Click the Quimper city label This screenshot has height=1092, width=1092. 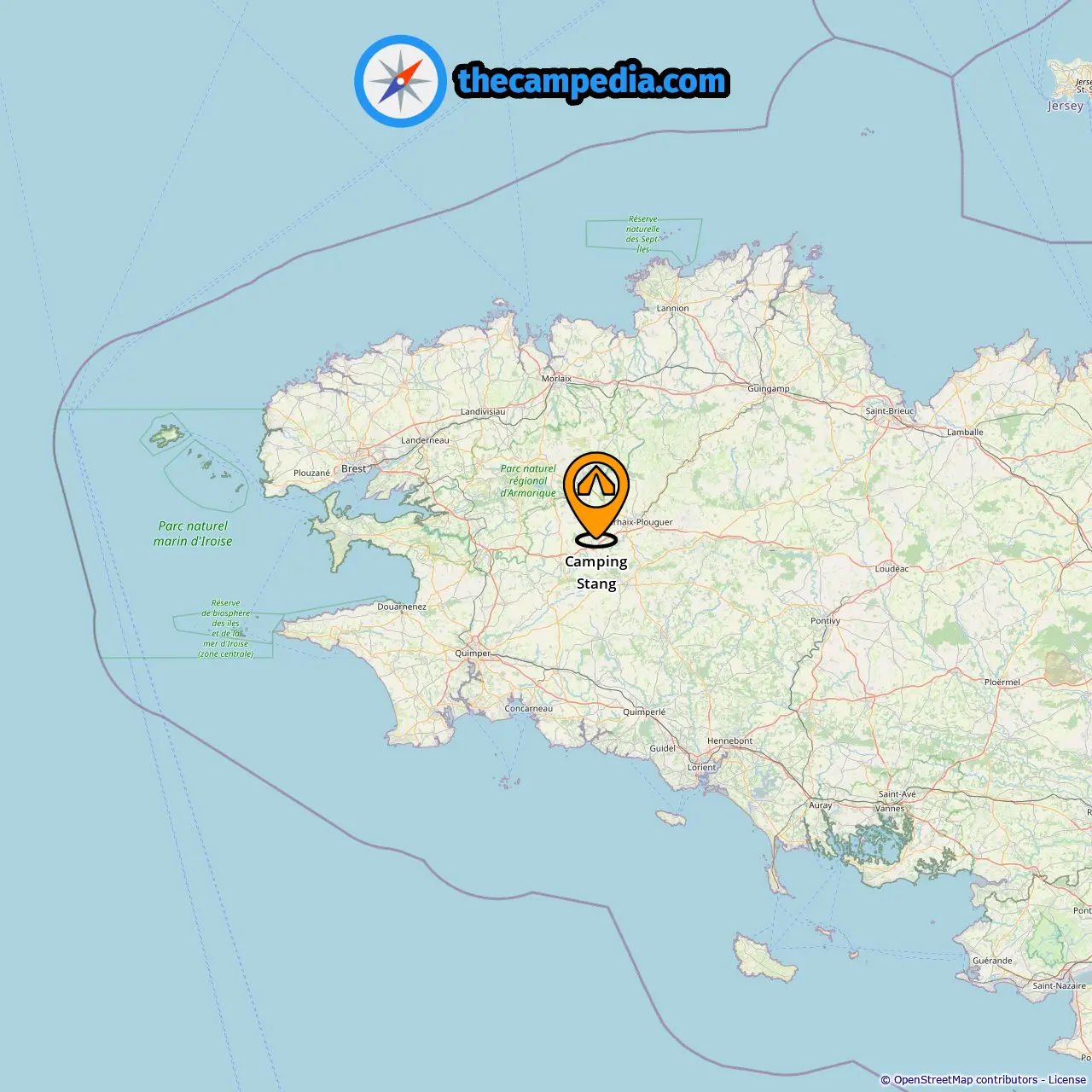pyautogui.click(x=473, y=653)
